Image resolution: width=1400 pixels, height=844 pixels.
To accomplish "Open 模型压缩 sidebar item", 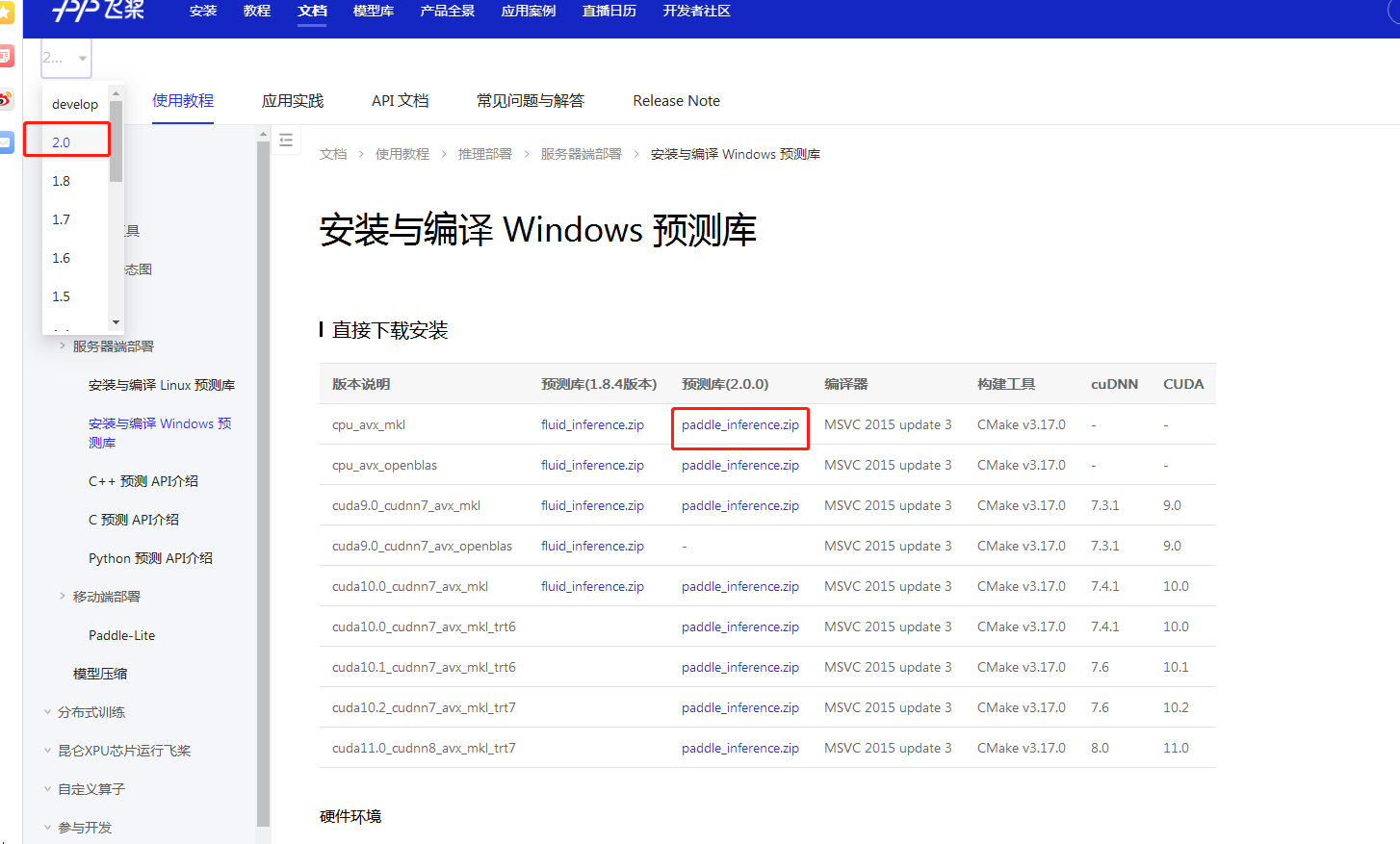I will (100, 674).
